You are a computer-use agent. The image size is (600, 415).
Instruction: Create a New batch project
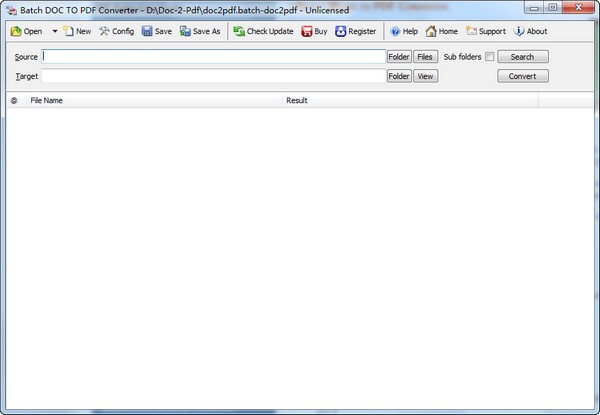pos(77,31)
